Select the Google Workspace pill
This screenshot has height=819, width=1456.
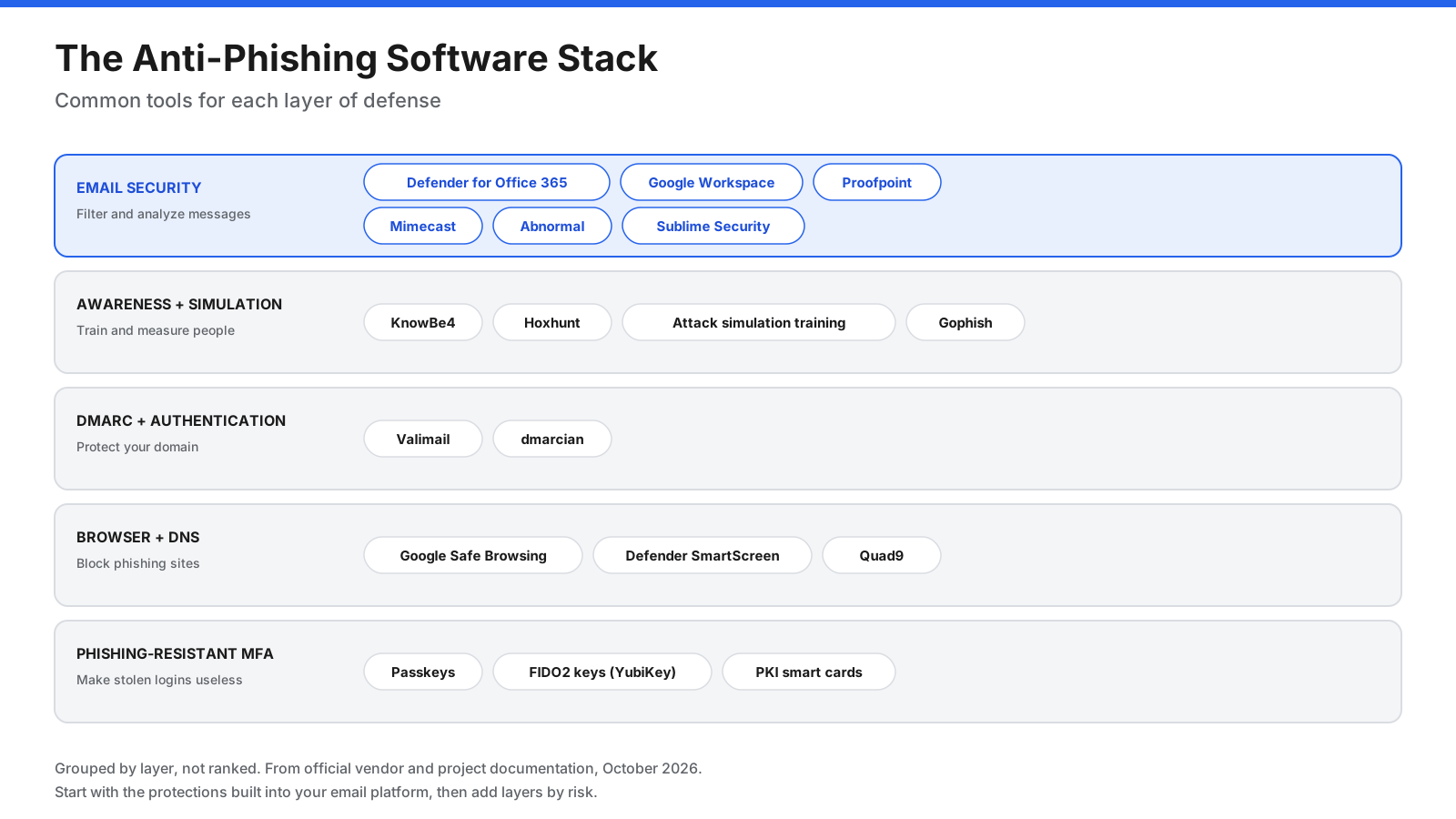pyautogui.click(x=712, y=182)
